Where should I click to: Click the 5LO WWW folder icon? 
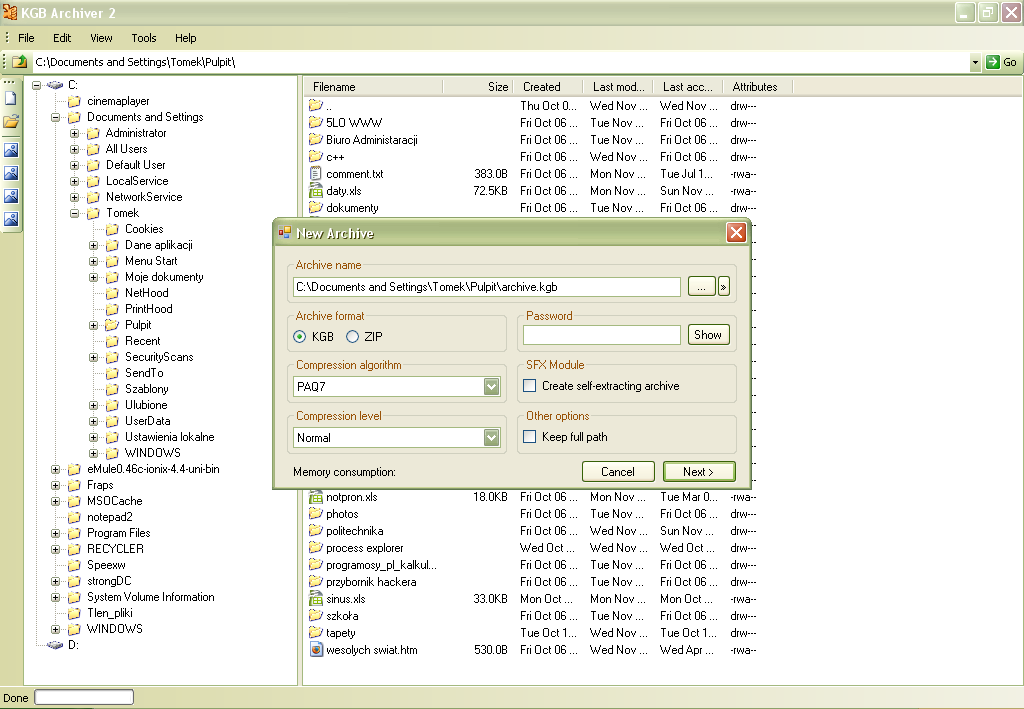316,122
